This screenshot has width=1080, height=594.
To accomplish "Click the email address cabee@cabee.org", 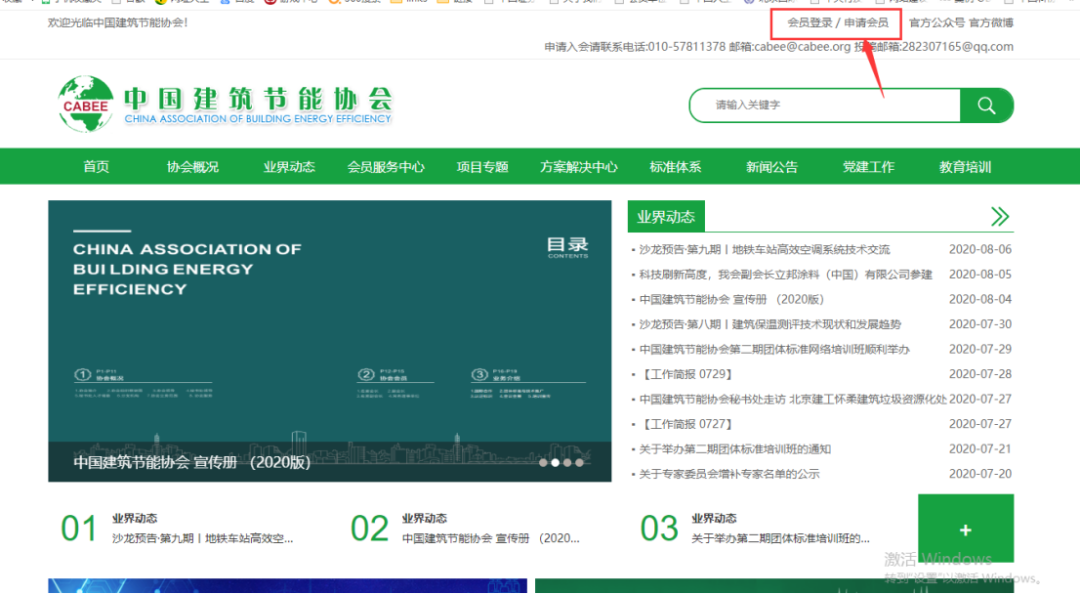I will 802,47.
